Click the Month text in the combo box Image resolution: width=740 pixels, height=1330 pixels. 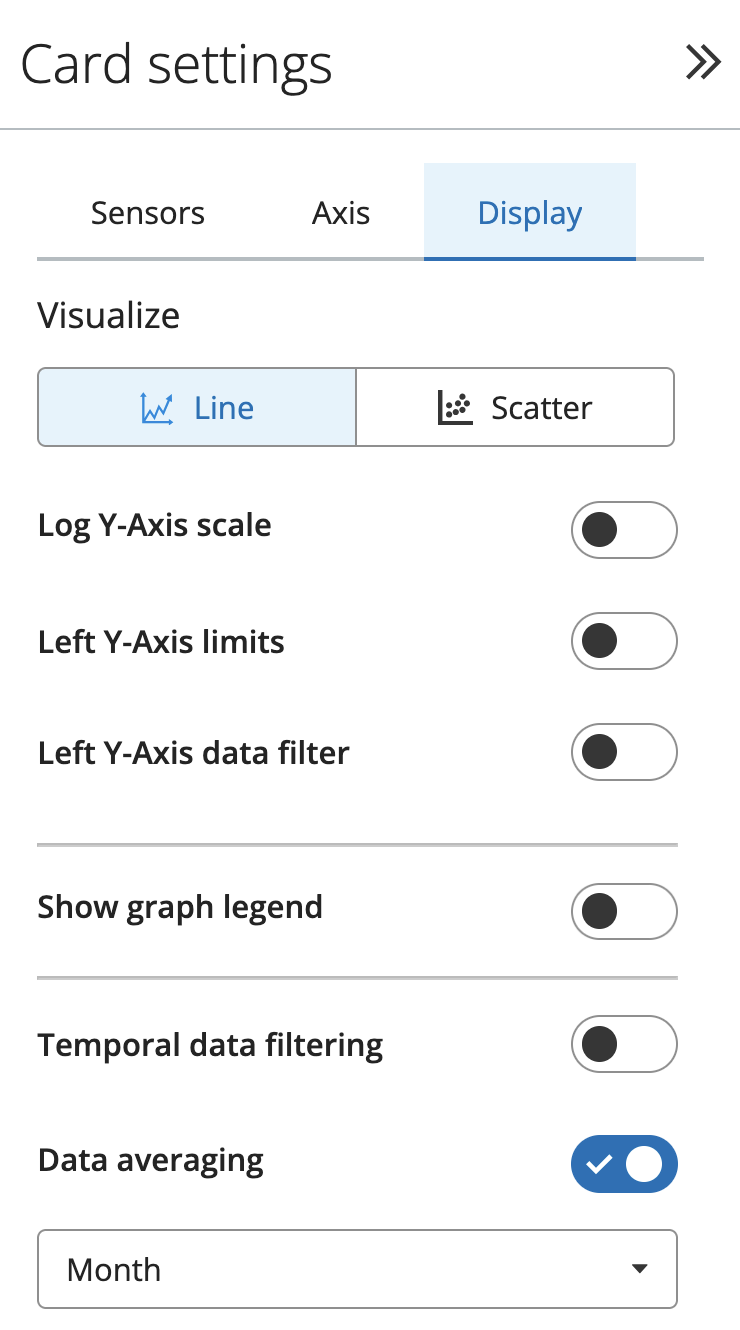113,1268
